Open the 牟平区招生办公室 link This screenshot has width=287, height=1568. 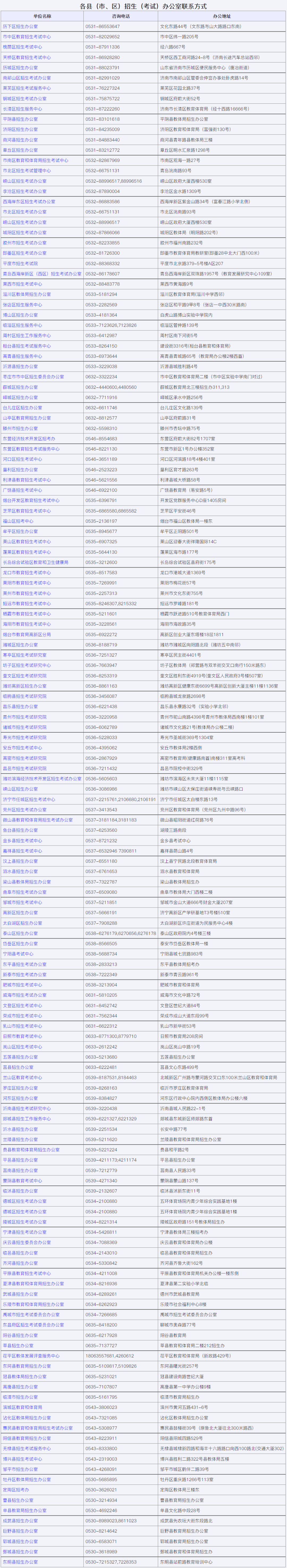point(20,531)
